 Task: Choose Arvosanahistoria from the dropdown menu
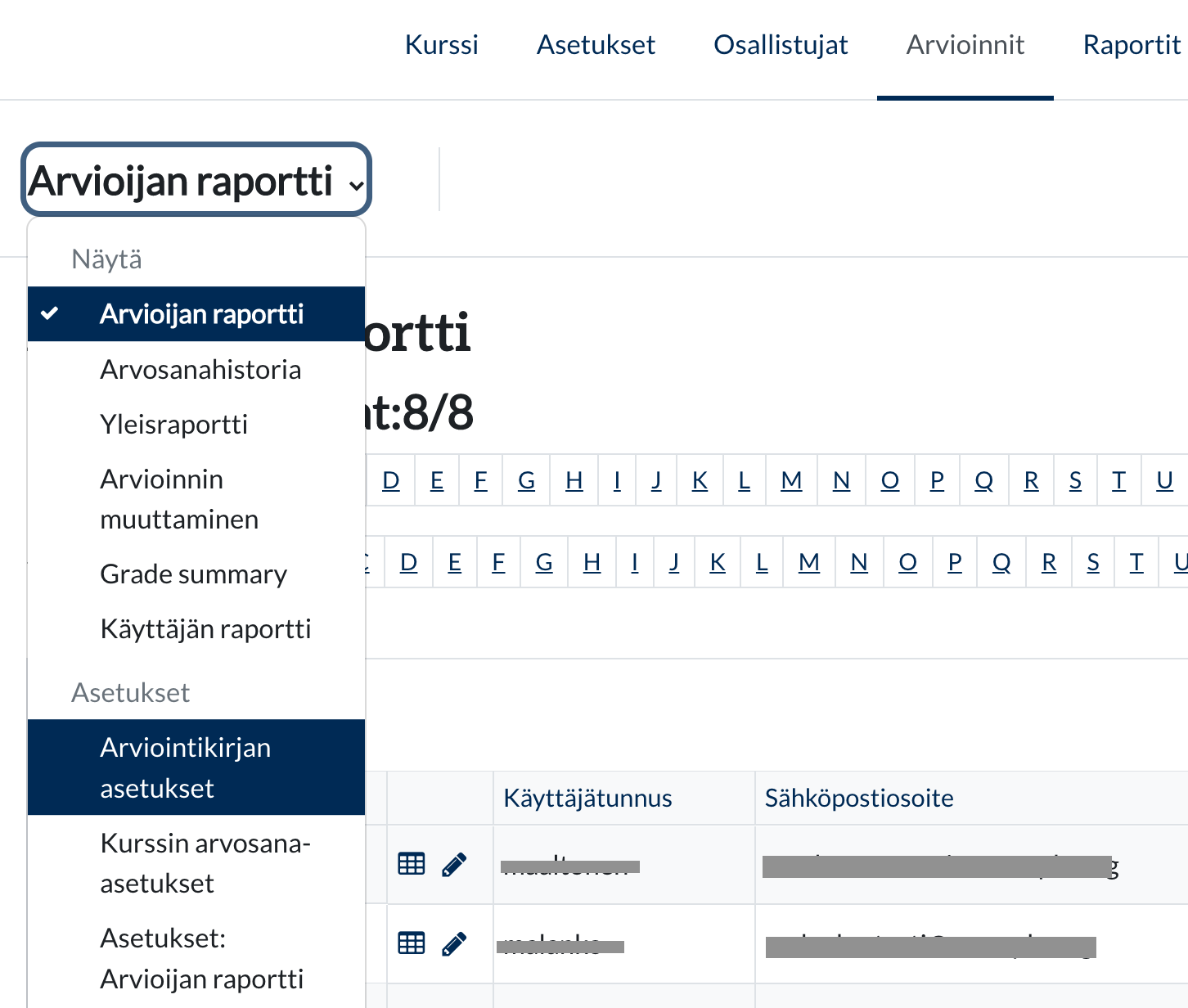coord(200,370)
